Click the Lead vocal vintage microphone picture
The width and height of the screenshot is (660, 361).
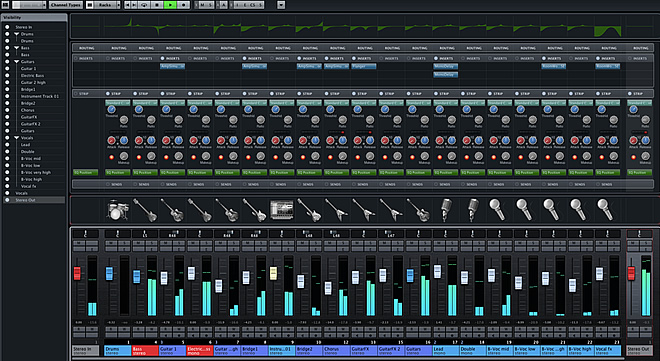click(446, 210)
